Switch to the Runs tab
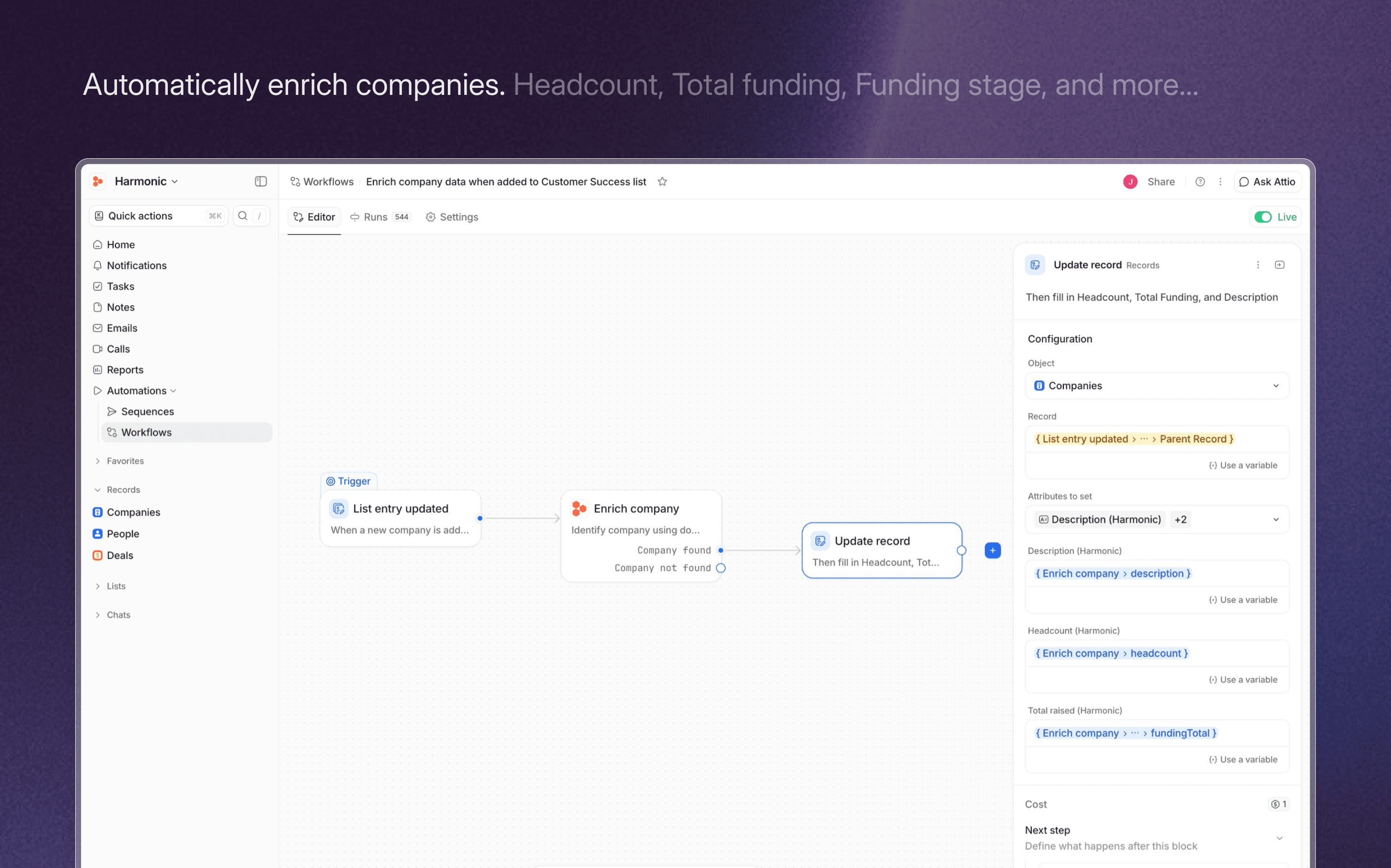This screenshot has height=868, width=1391. pos(380,217)
